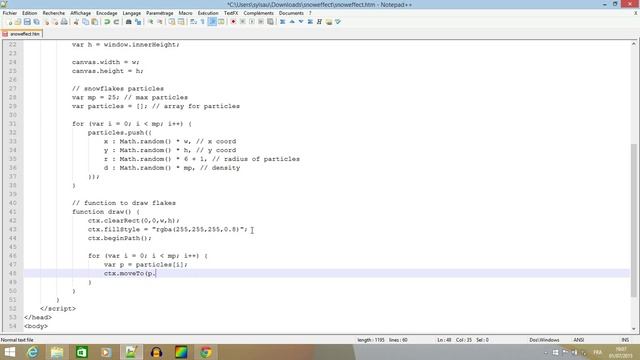
Task: Create a new document from toolbar
Action: click(x=9, y=22)
